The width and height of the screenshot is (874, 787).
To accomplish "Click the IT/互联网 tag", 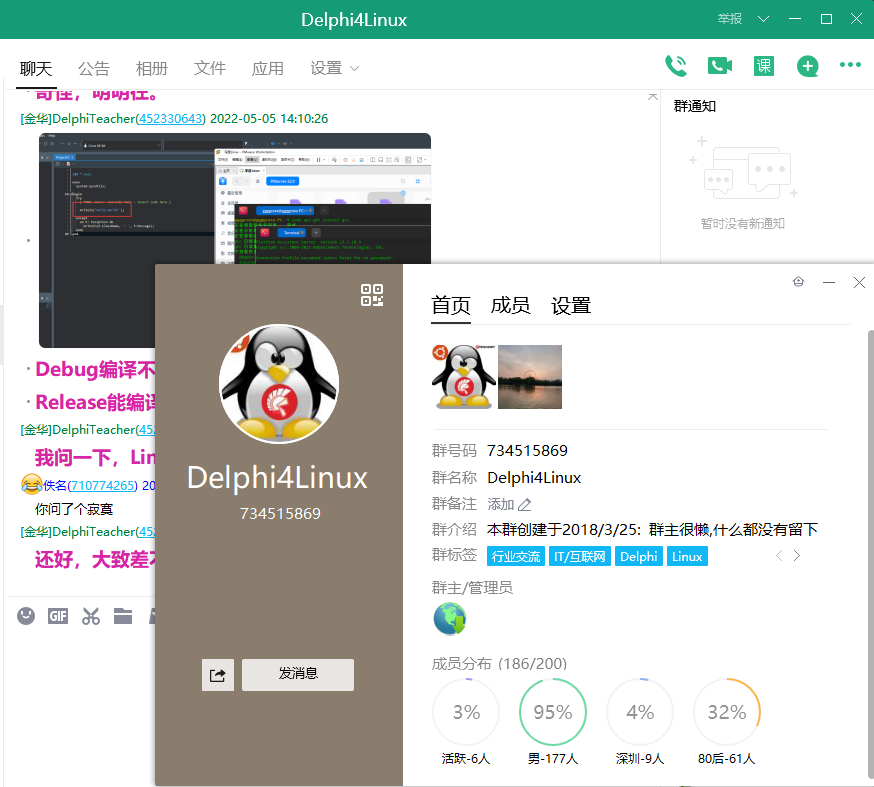I will pyautogui.click(x=580, y=556).
